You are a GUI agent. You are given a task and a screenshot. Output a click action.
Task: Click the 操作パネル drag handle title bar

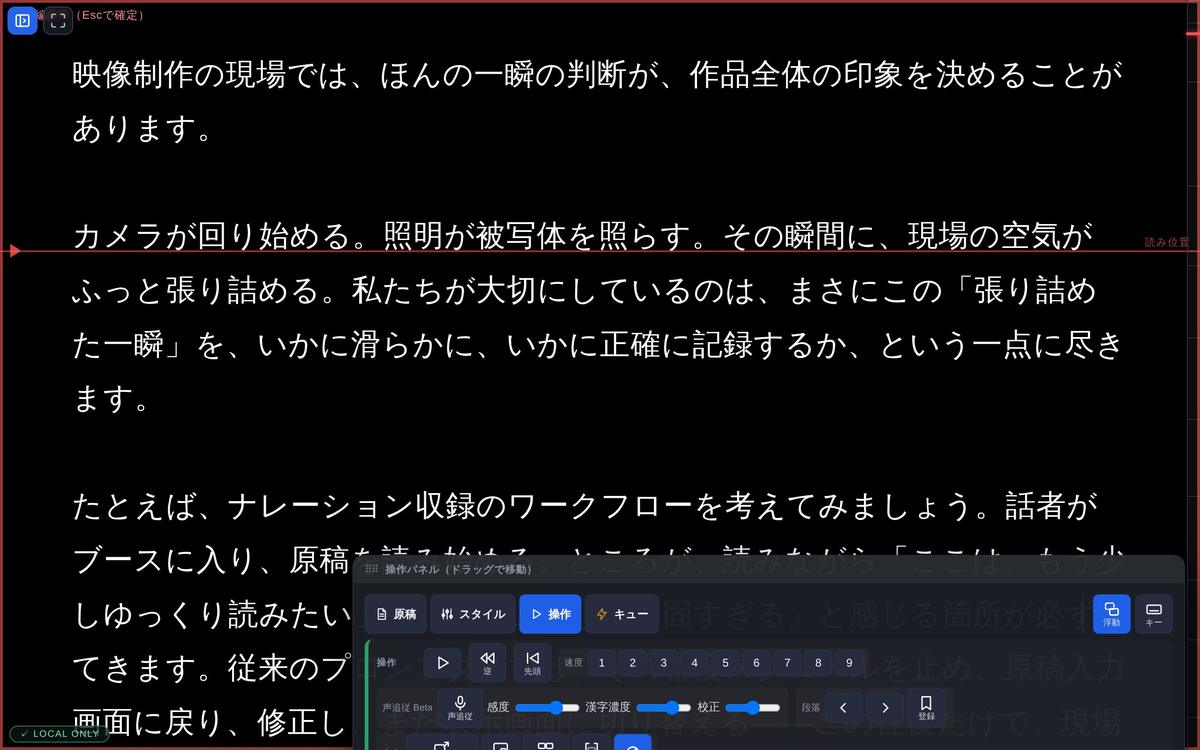point(768,569)
